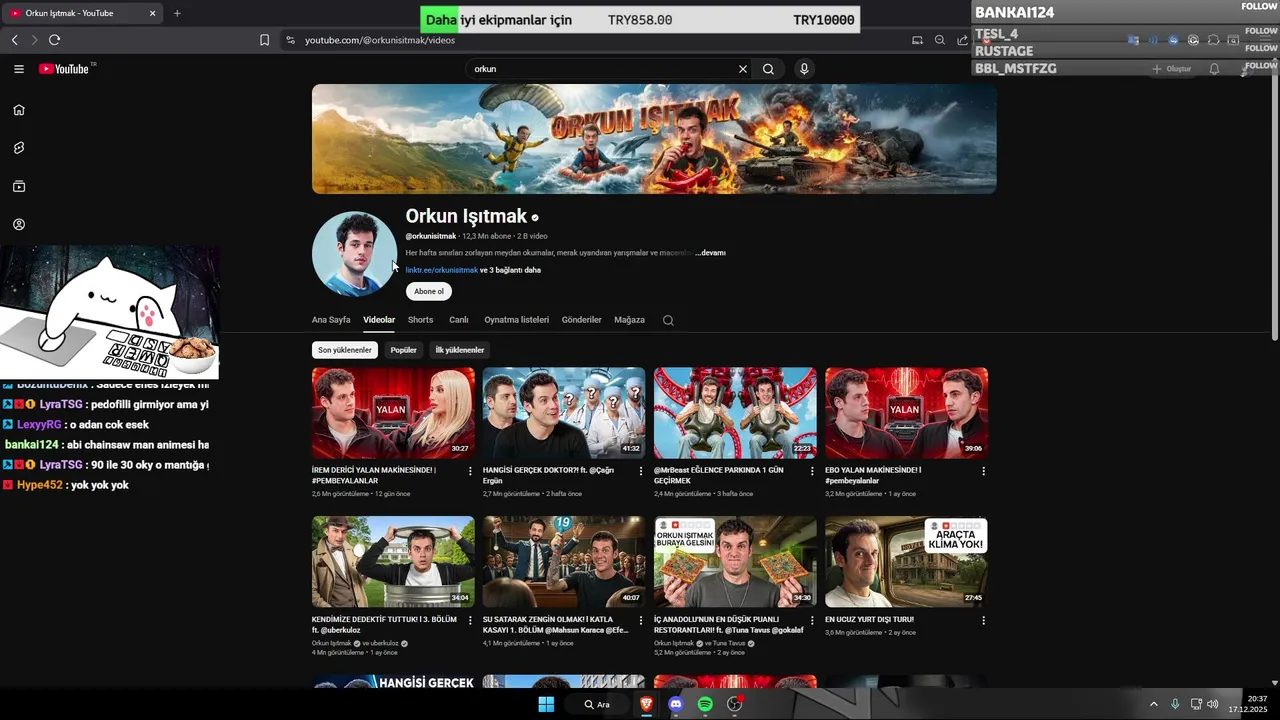Expand channel description with ...devamı
The height and width of the screenshot is (720, 1280).
point(711,253)
